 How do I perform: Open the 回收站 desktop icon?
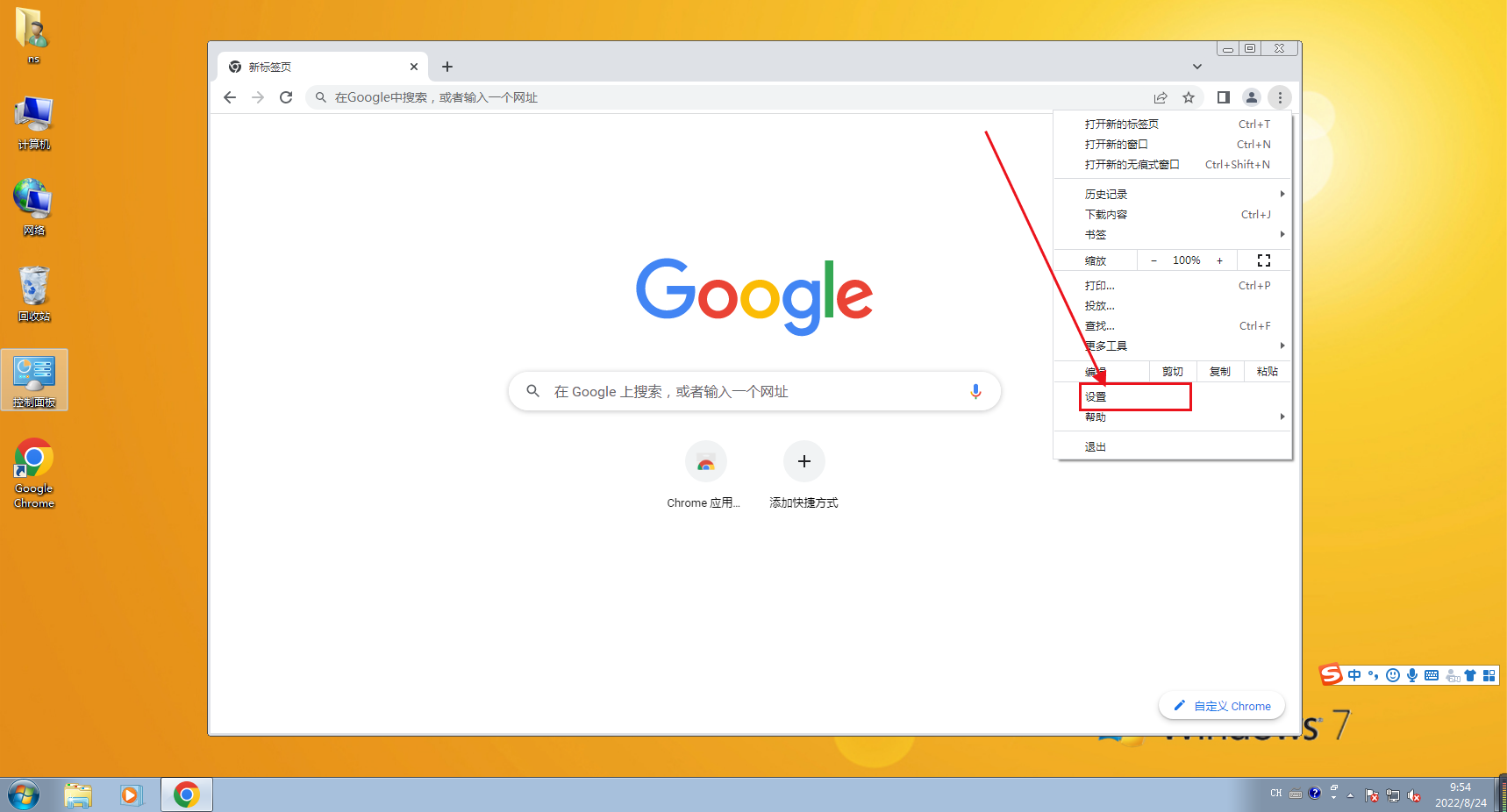click(x=34, y=294)
